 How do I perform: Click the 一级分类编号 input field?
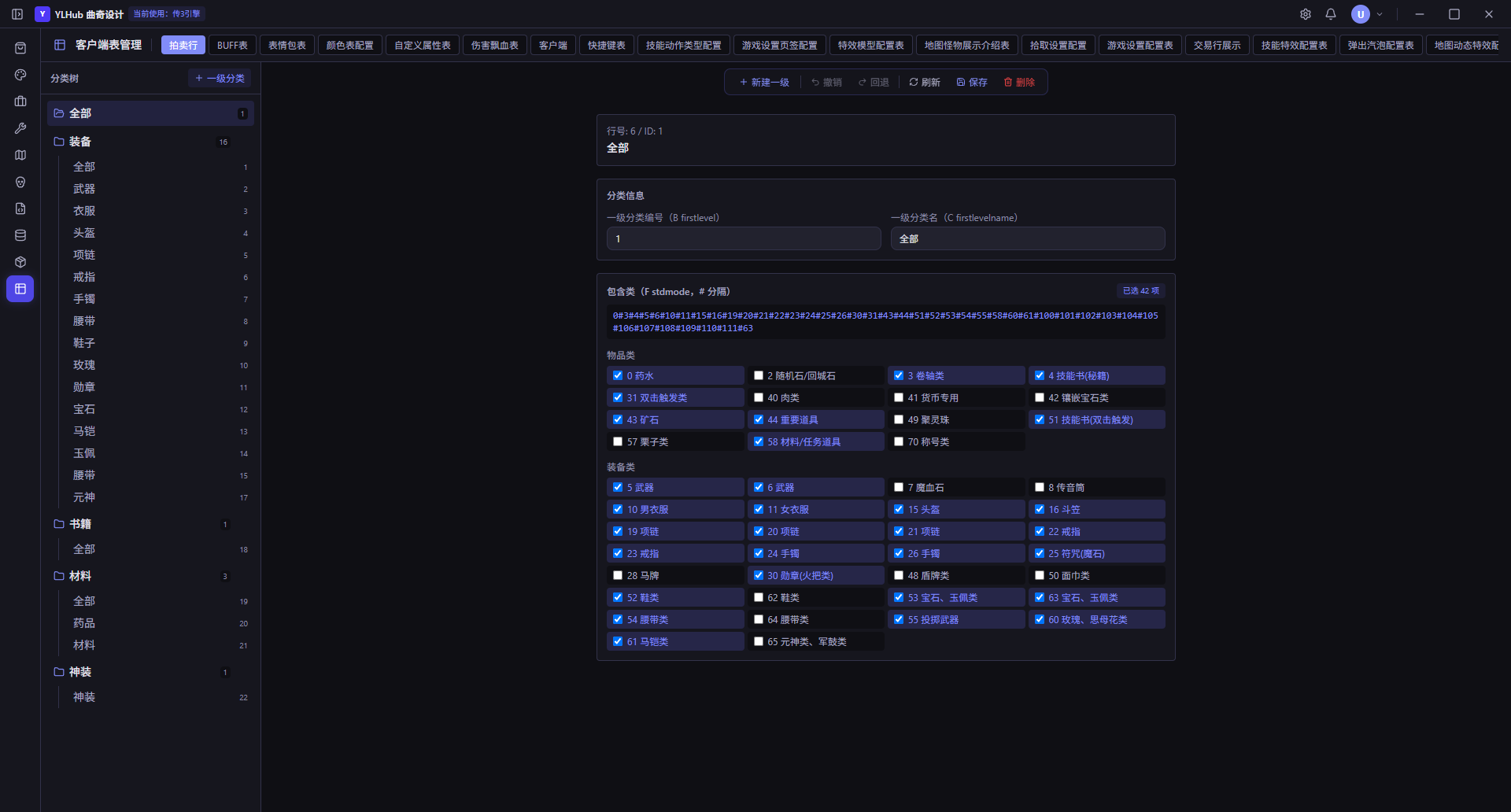(x=744, y=238)
